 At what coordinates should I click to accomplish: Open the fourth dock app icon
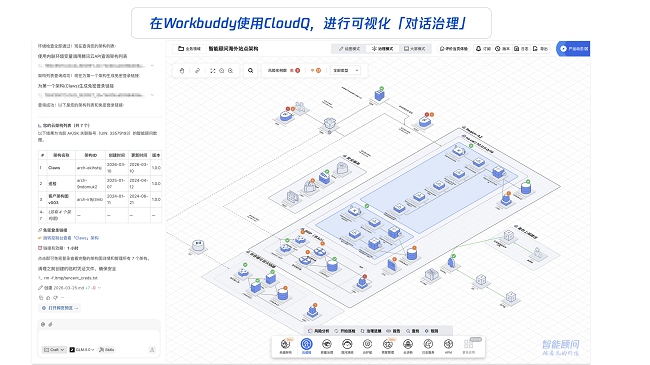pyautogui.click(x=347, y=346)
